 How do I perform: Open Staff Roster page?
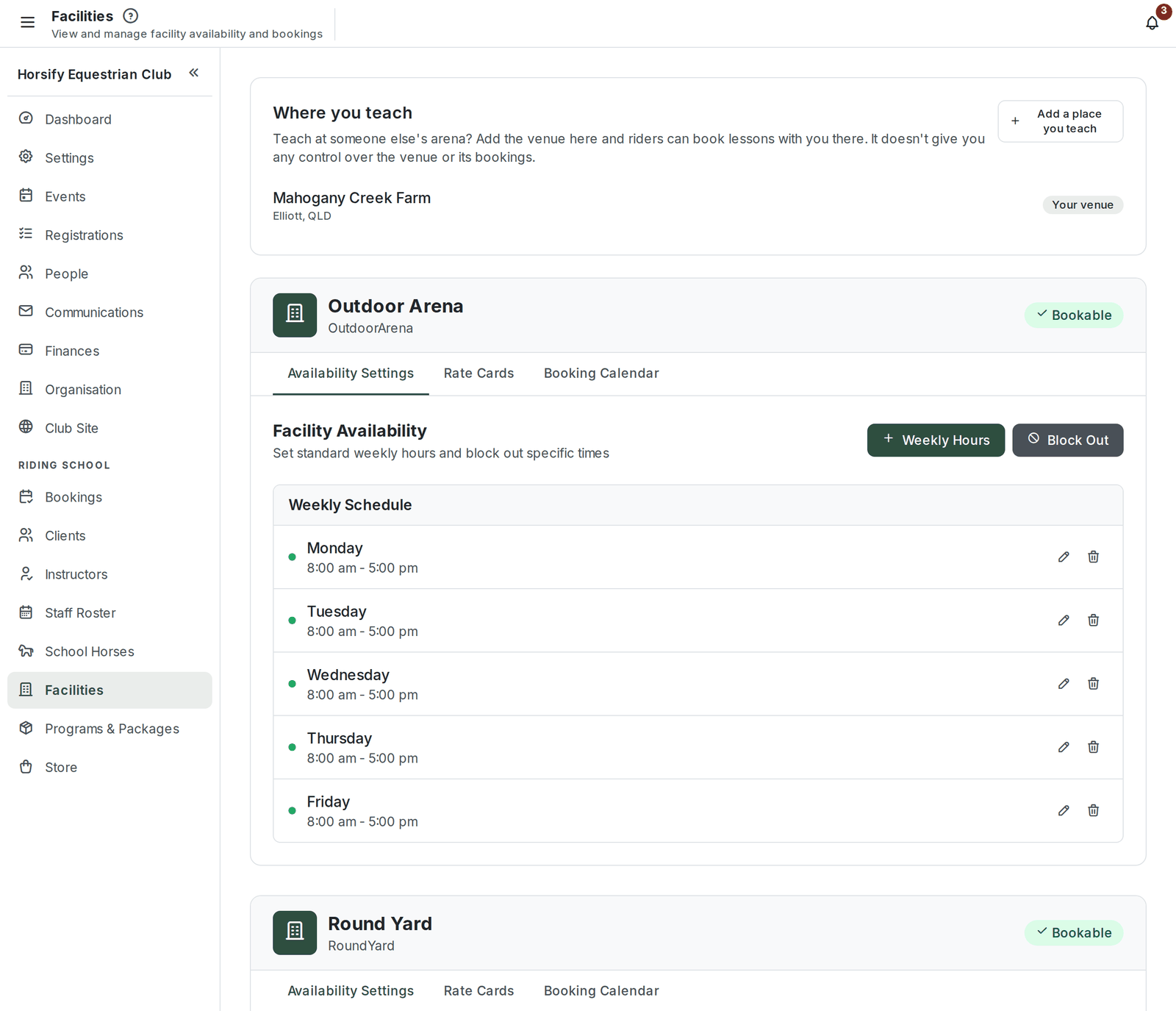pyautogui.click(x=110, y=612)
